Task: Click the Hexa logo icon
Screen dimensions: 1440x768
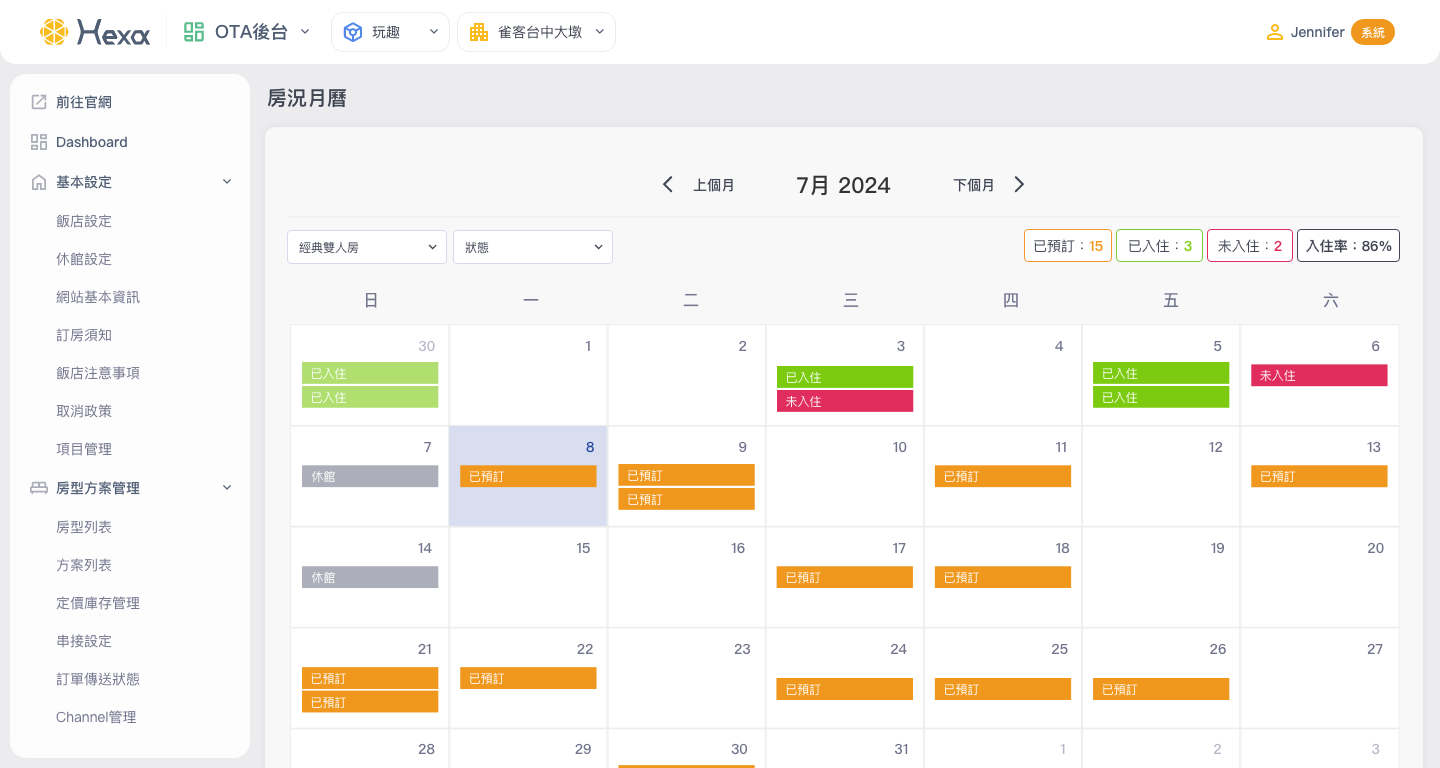Action: coord(54,32)
